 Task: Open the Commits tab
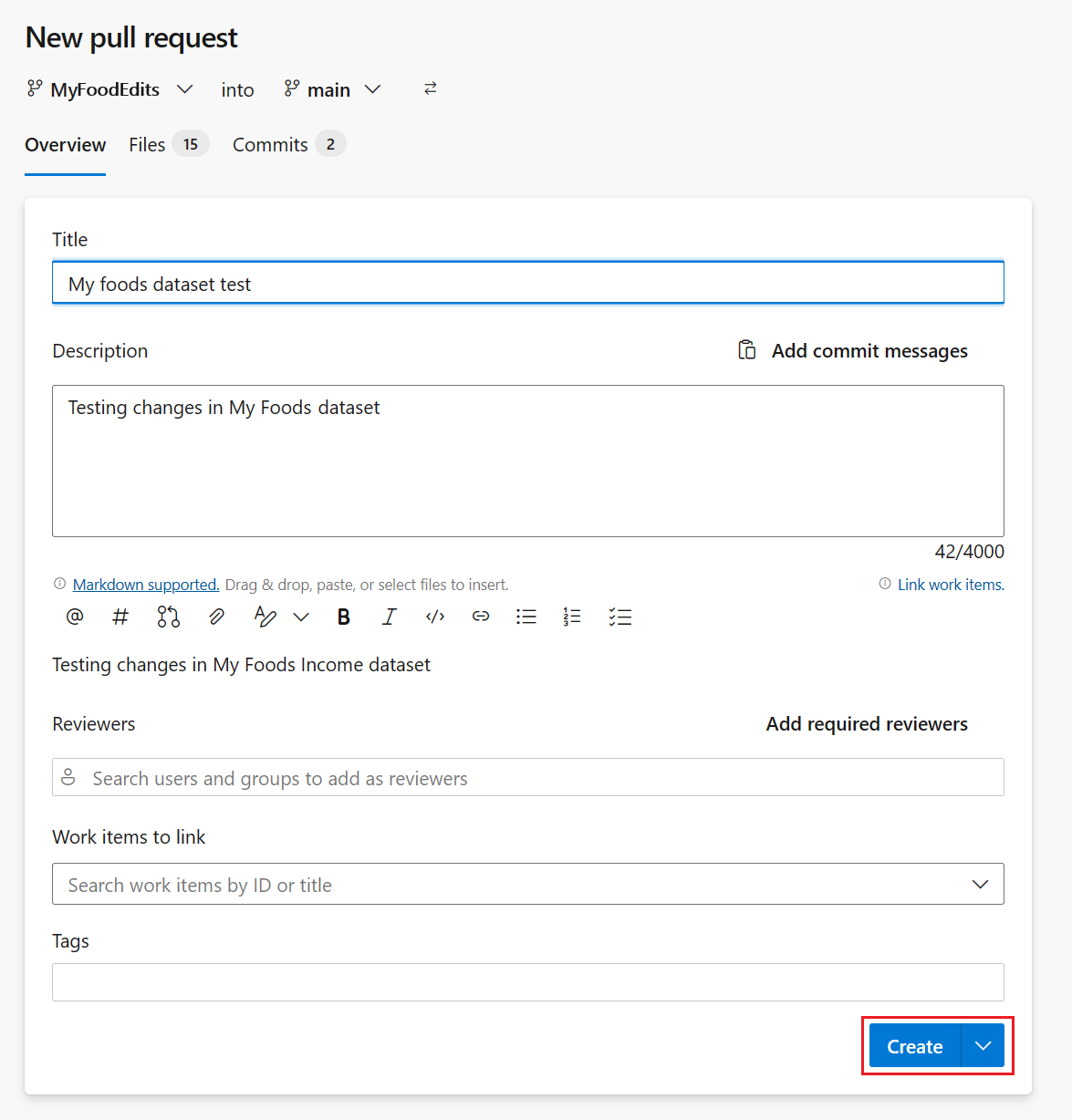[270, 144]
